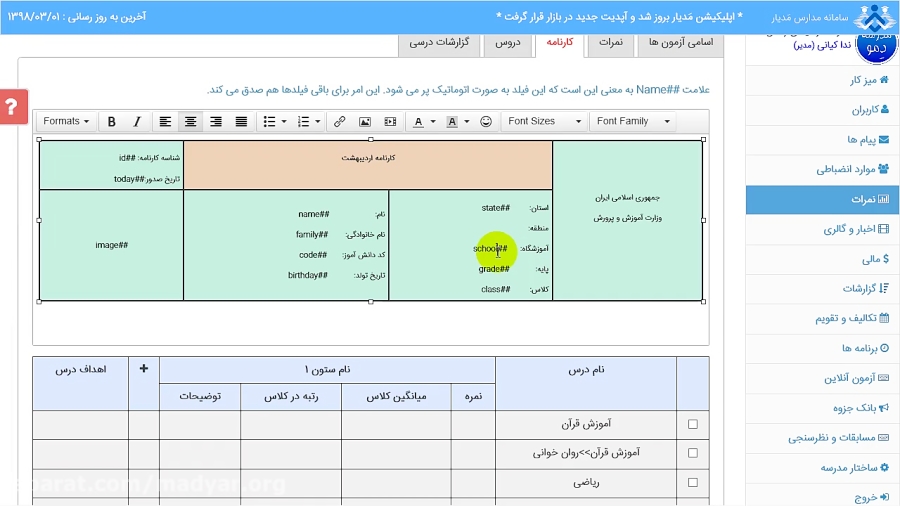Viewport: 900px width, 506px height.
Task: Click name## placeholder in editor
Action: click(x=313, y=214)
